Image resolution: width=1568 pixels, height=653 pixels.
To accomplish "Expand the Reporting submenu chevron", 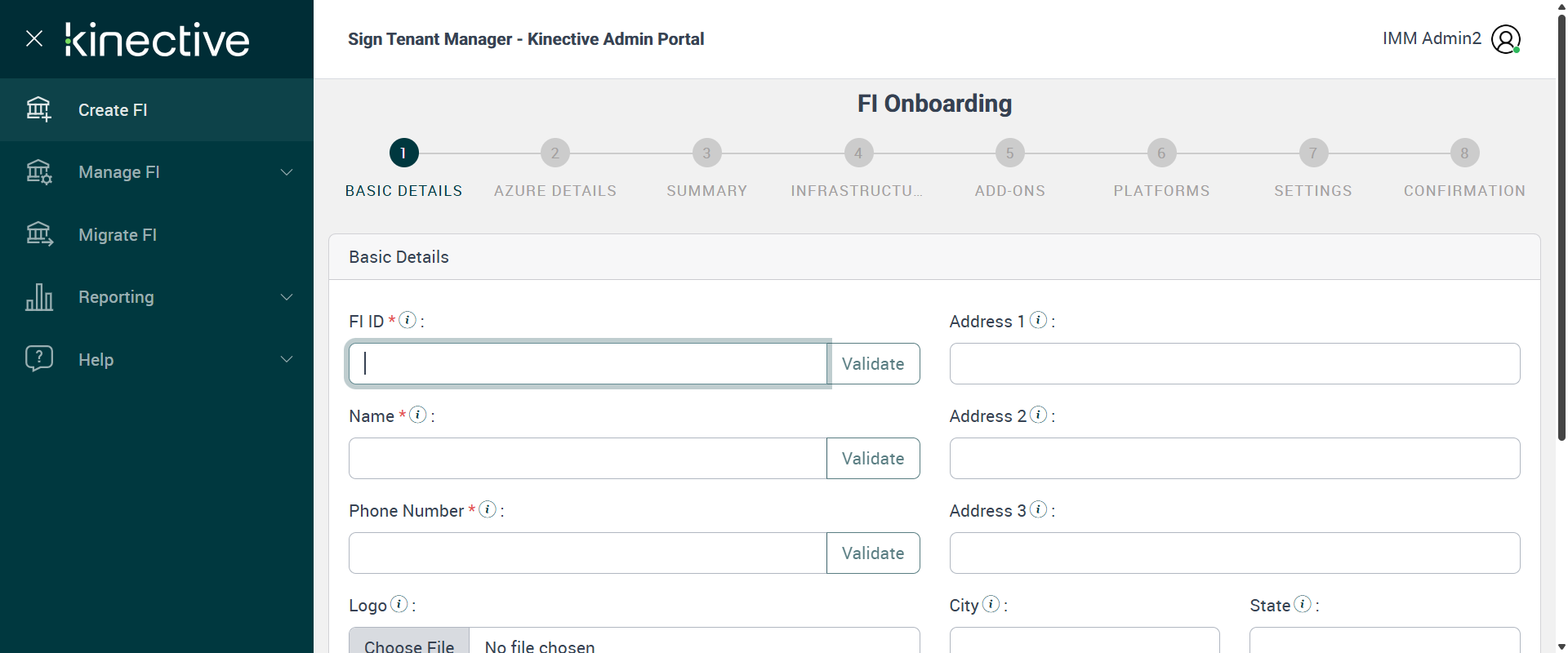I will (x=287, y=297).
